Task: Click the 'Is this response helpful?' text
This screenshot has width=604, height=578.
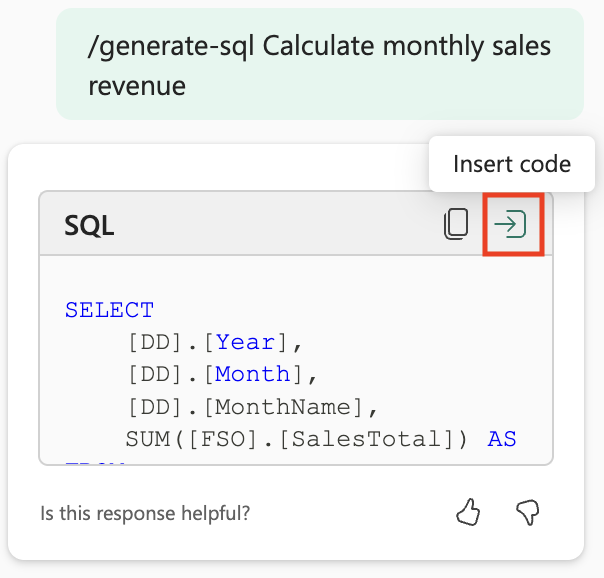Action: 145,513
